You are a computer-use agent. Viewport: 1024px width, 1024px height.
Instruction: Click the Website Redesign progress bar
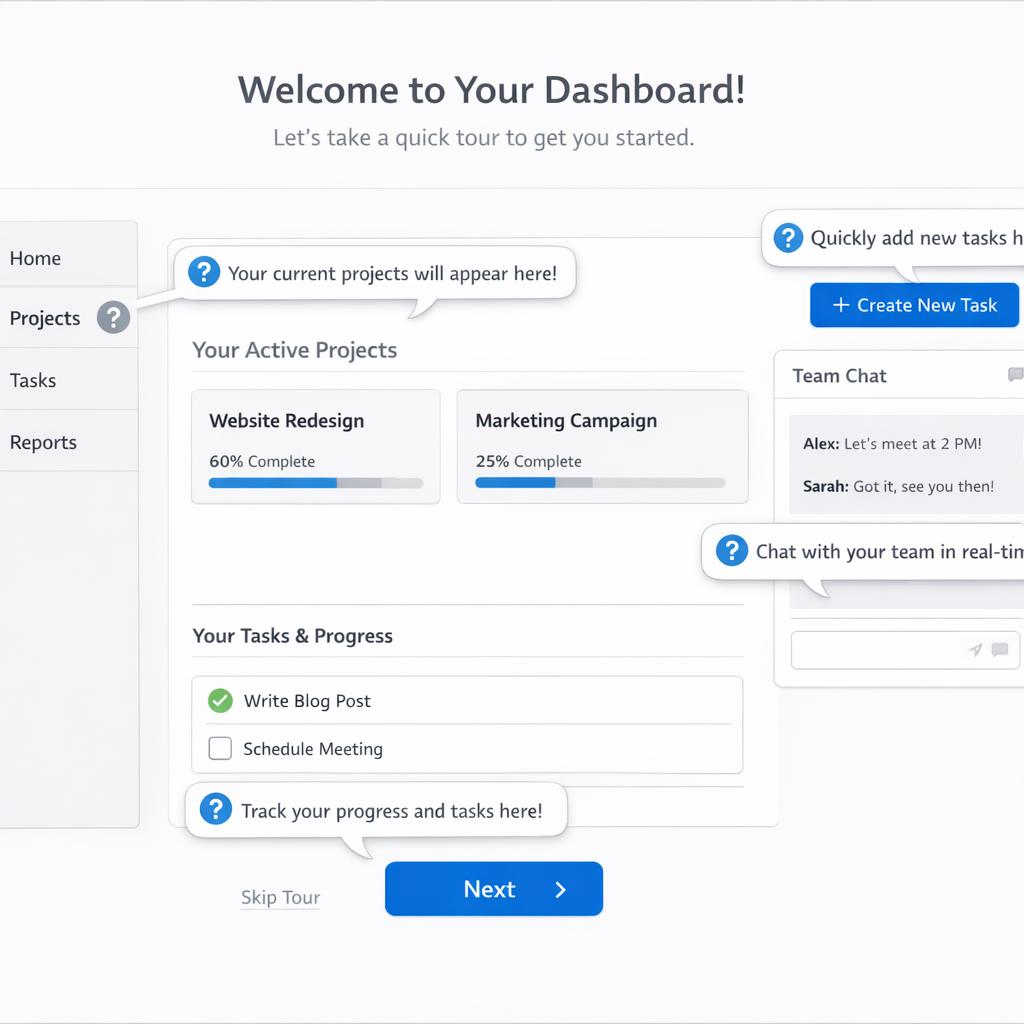coord(316,483)
